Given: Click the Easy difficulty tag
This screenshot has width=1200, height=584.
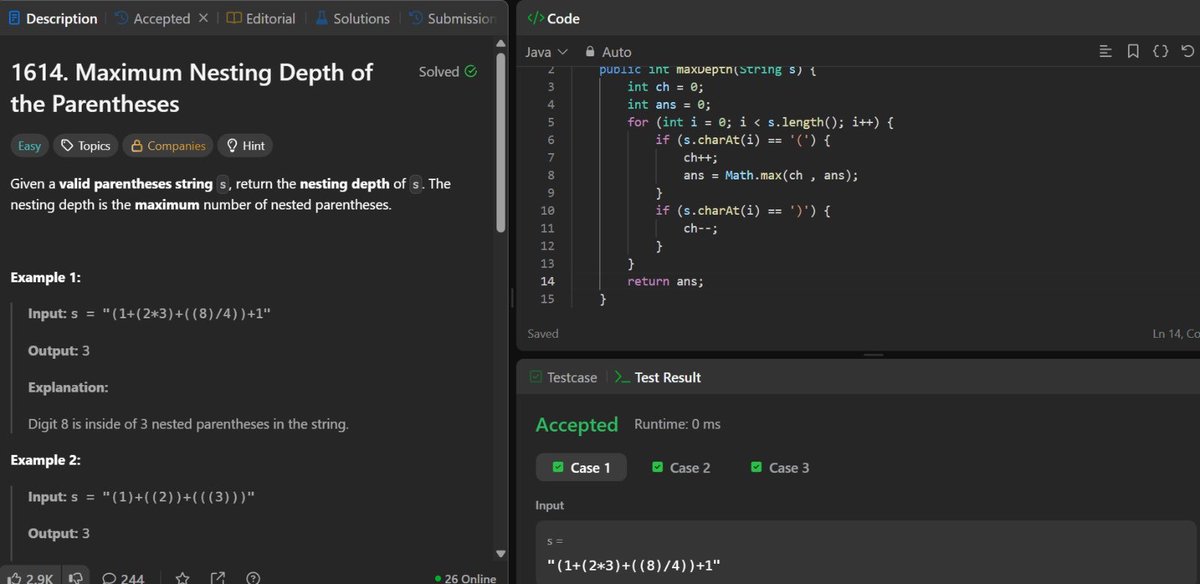Looking at the screenshot, I should click(30, 146).
